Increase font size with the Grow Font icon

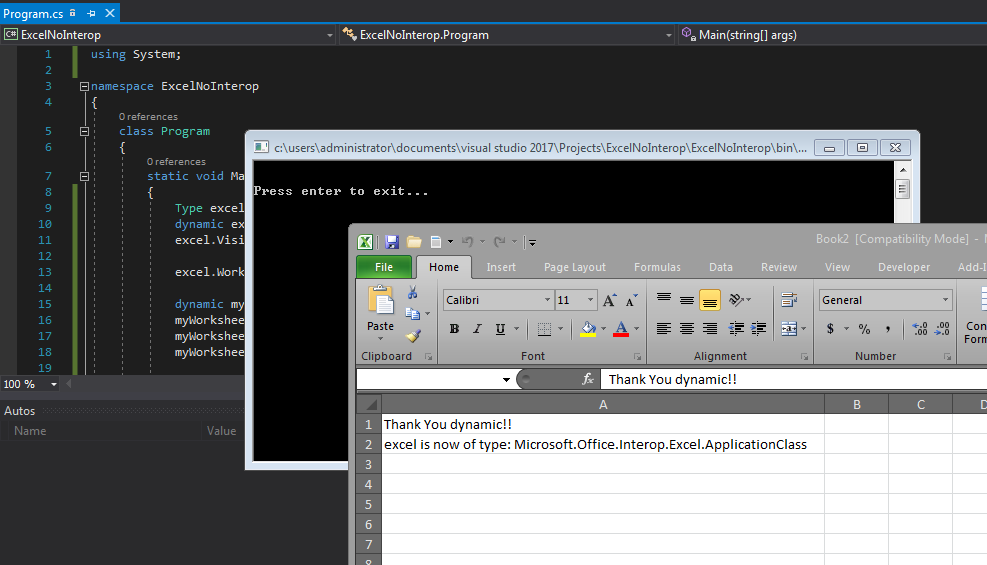[x=609, y=300]
